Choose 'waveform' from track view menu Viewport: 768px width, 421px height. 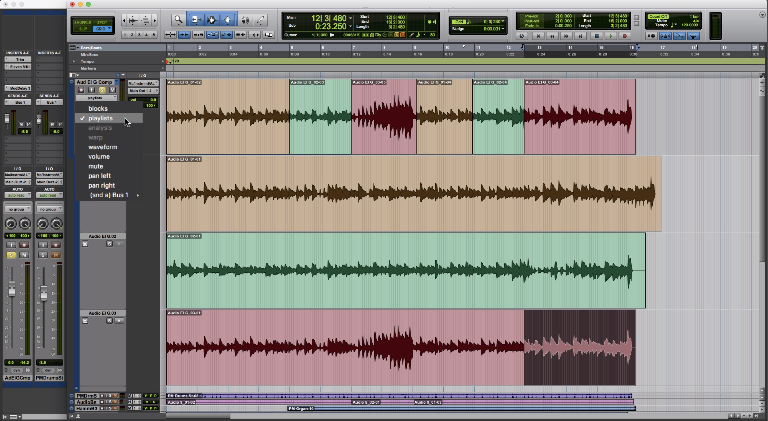tap(103, 147)
